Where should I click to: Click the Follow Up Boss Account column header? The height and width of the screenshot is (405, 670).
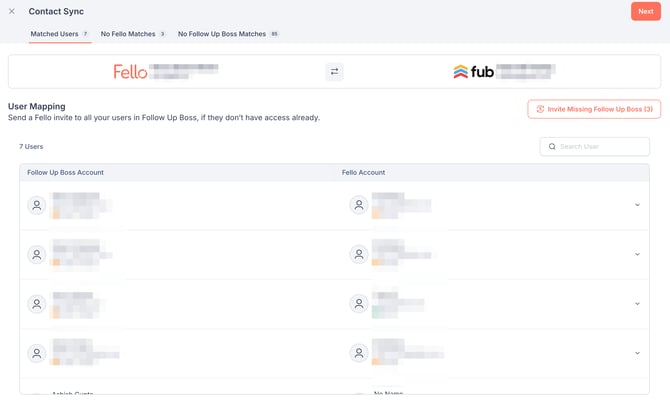(x=65, y=173)
